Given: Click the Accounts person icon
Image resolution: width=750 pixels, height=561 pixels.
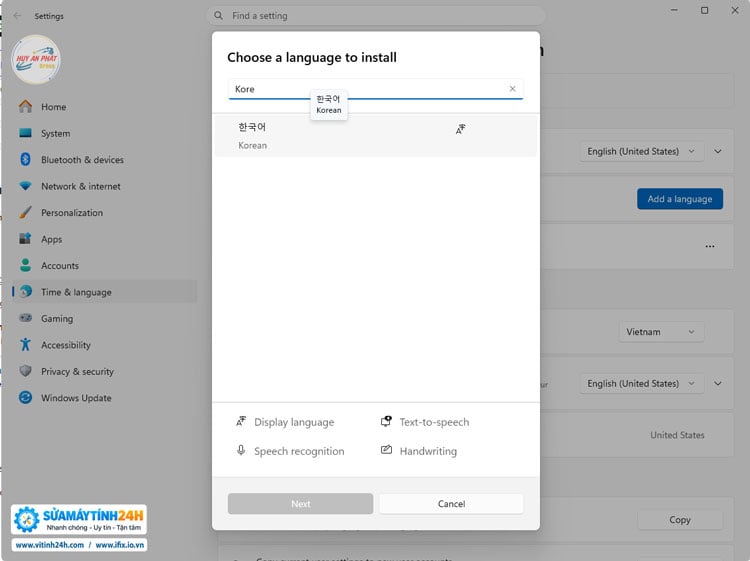Looking at the screenshot, I should coord(25,265).
